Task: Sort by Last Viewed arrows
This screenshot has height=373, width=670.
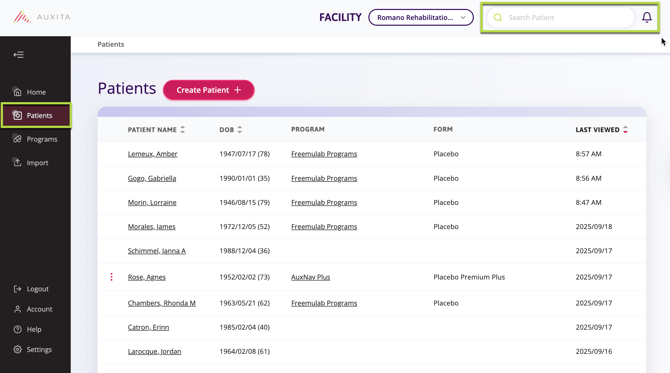Action: [625, 129]
